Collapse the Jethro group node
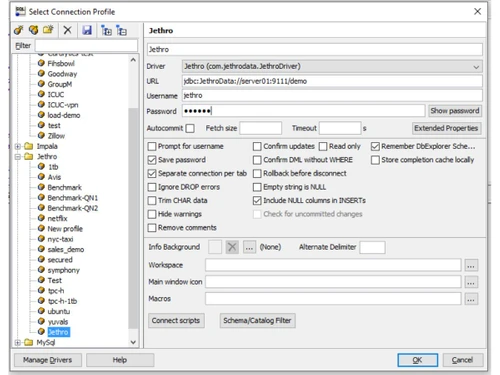The image size is (500, 375). click(18, 157)
